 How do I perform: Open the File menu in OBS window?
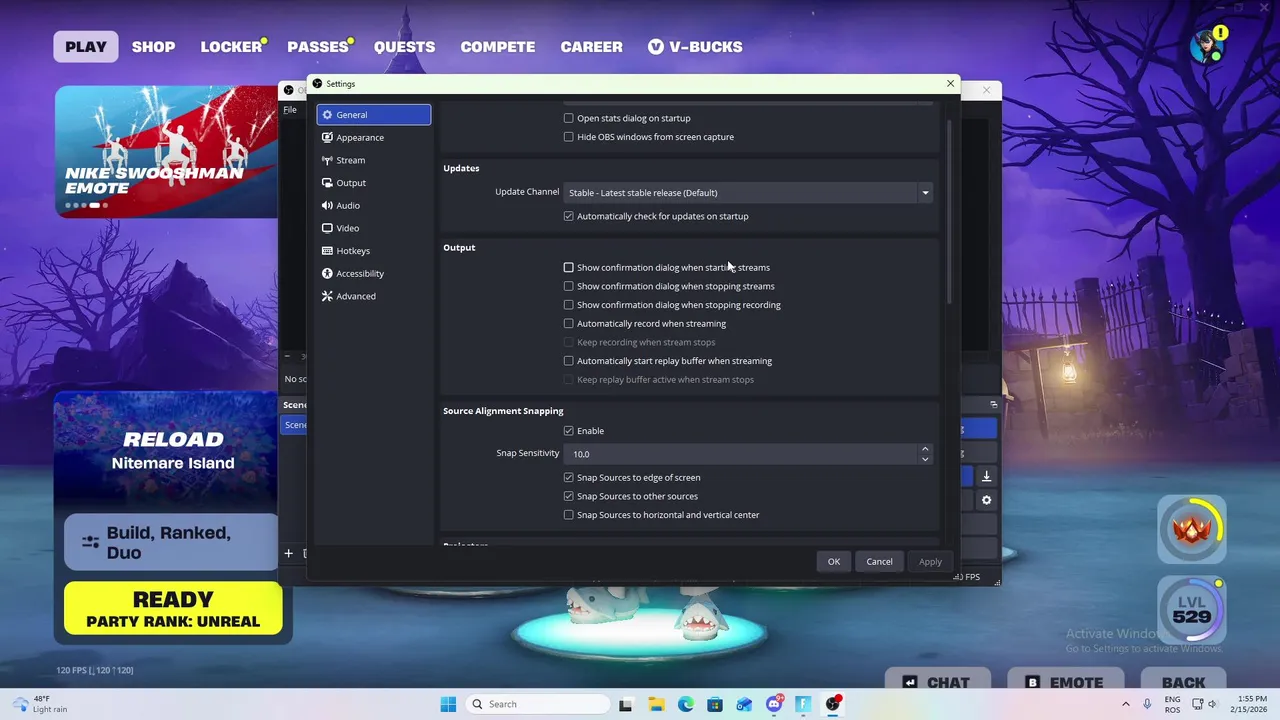[x=290, y=110]
